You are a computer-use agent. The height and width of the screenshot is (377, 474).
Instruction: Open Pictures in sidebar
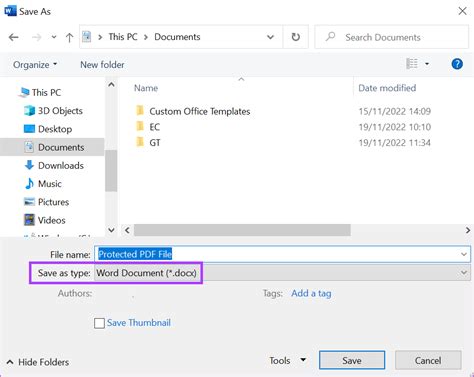[53, 202]
